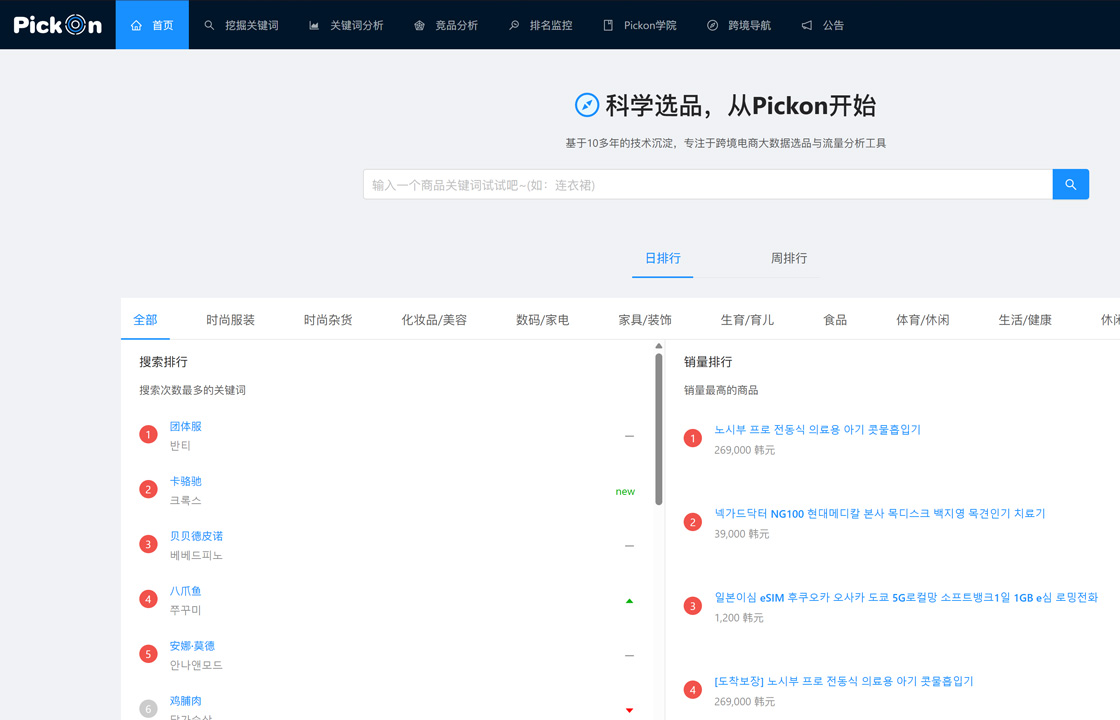This screenshot has height=720, width=1120.
Task: Navigate to 排名监控
Action: [541, 25]
